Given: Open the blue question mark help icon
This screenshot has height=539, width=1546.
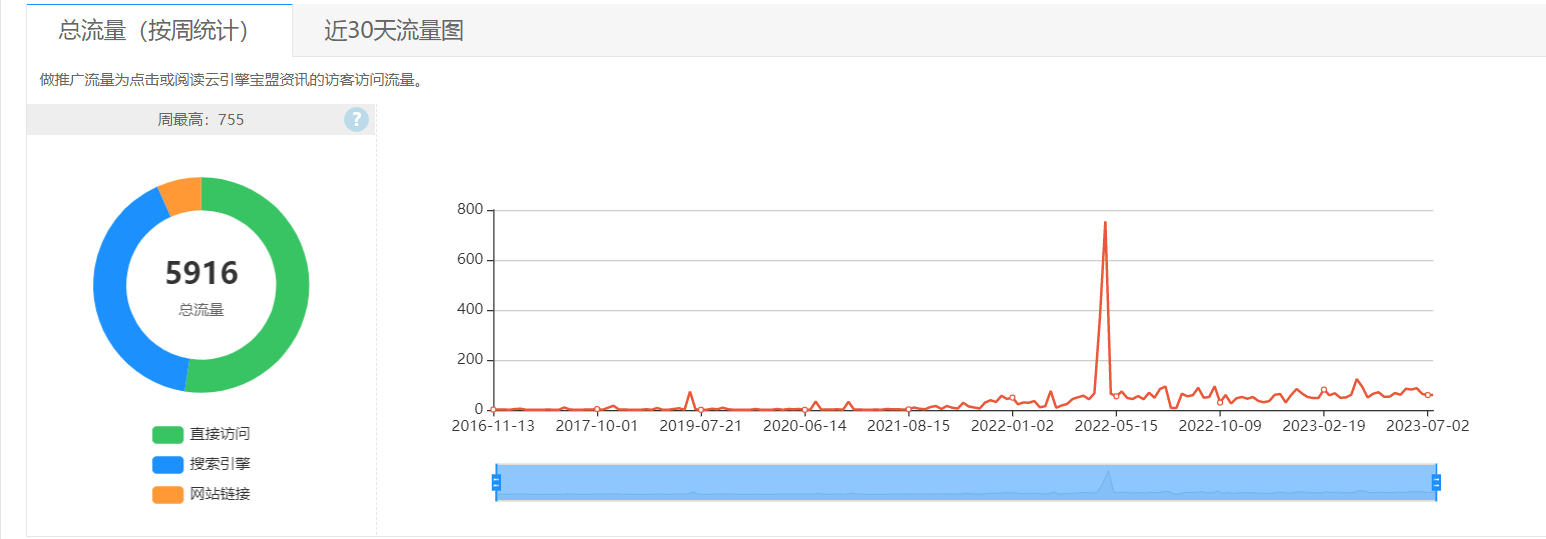Looking at the screenshot, I should 356,120.
